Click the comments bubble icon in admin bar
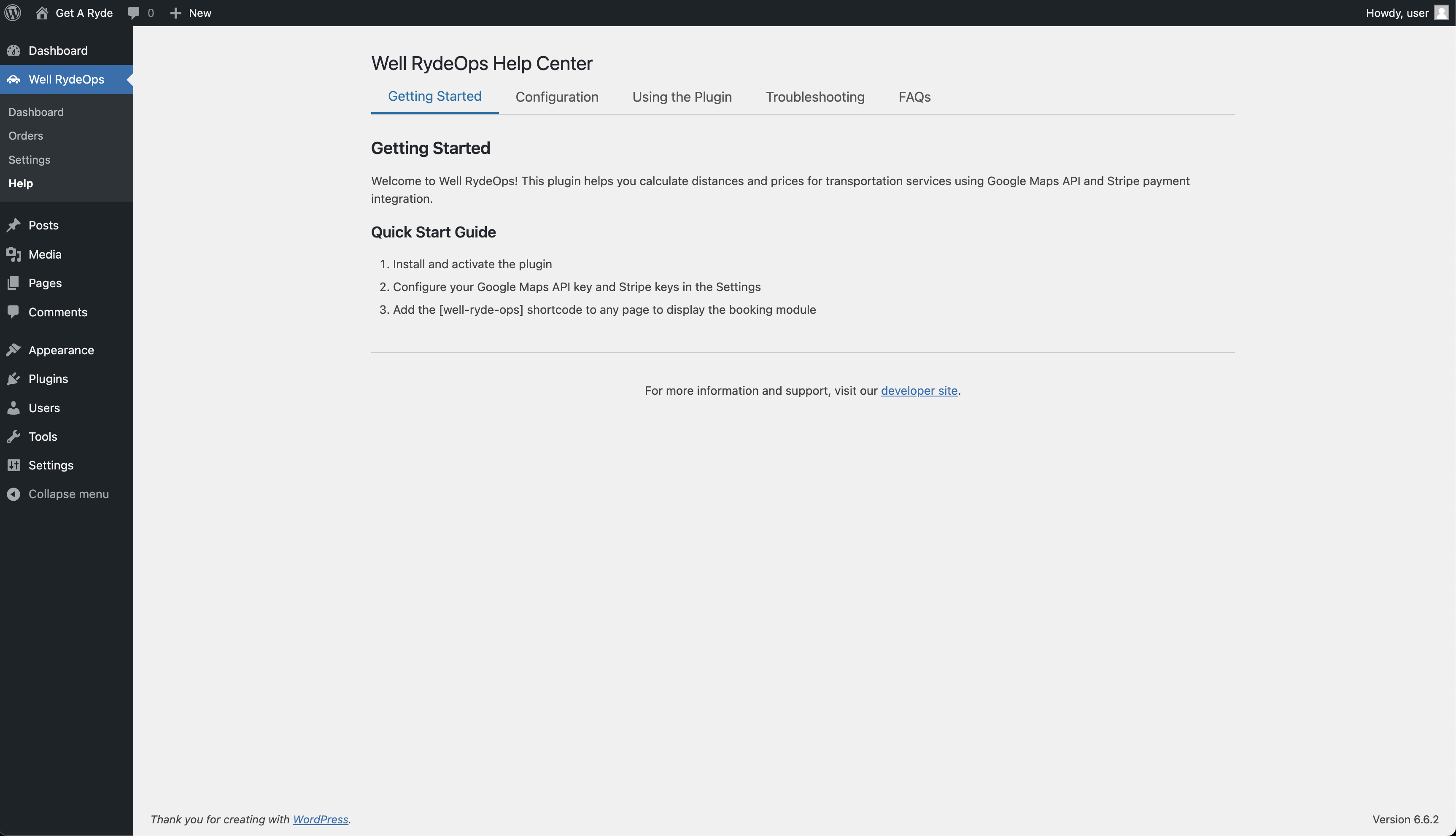Screen dimensions: 1456x836 pyautogui.click(x=133, y=13)
